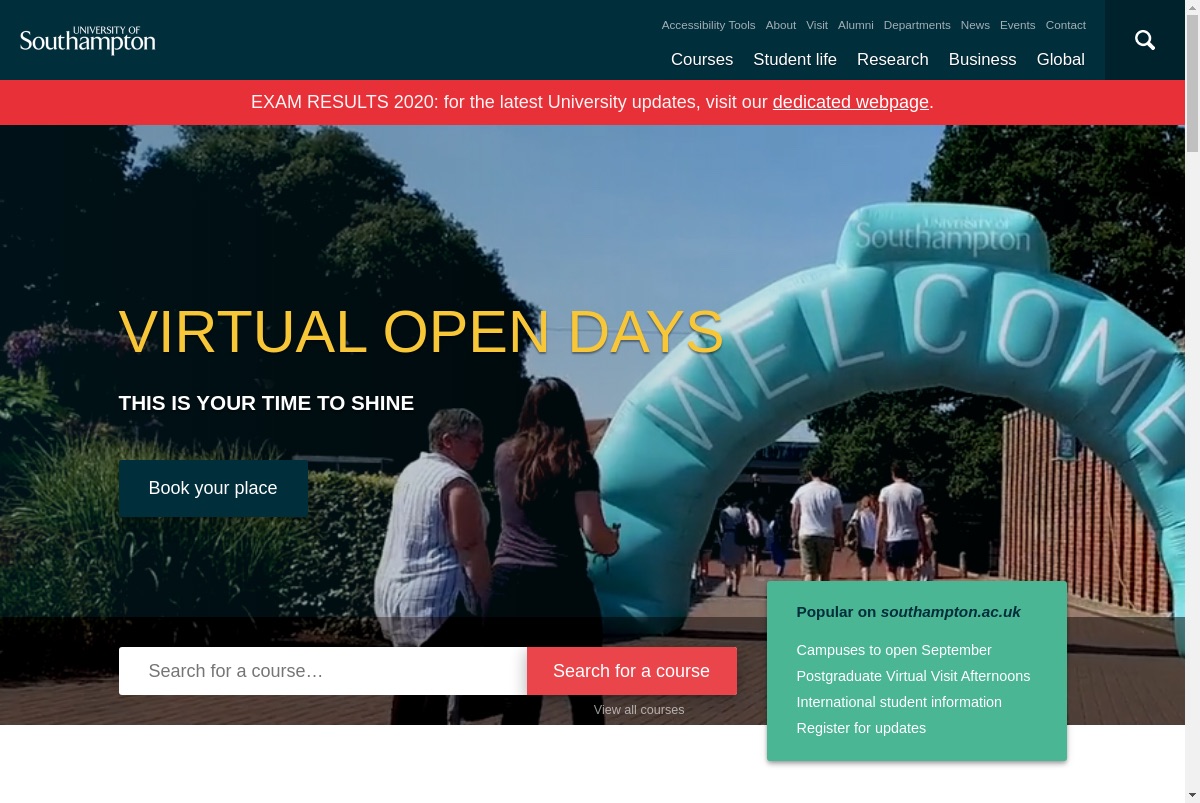This screenshot has height=803, width=1200.
Task: Open the Visit link in top bar
Action: (817, 25)
